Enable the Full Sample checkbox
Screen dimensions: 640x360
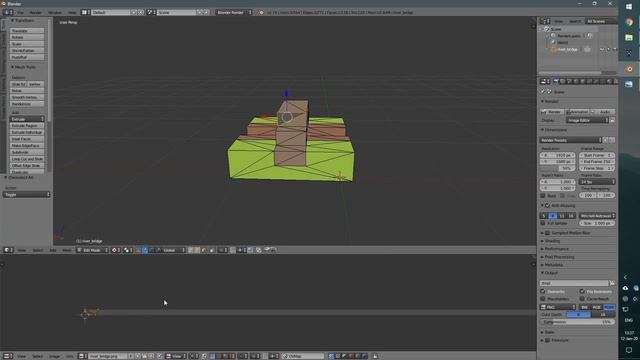[543, 223]
